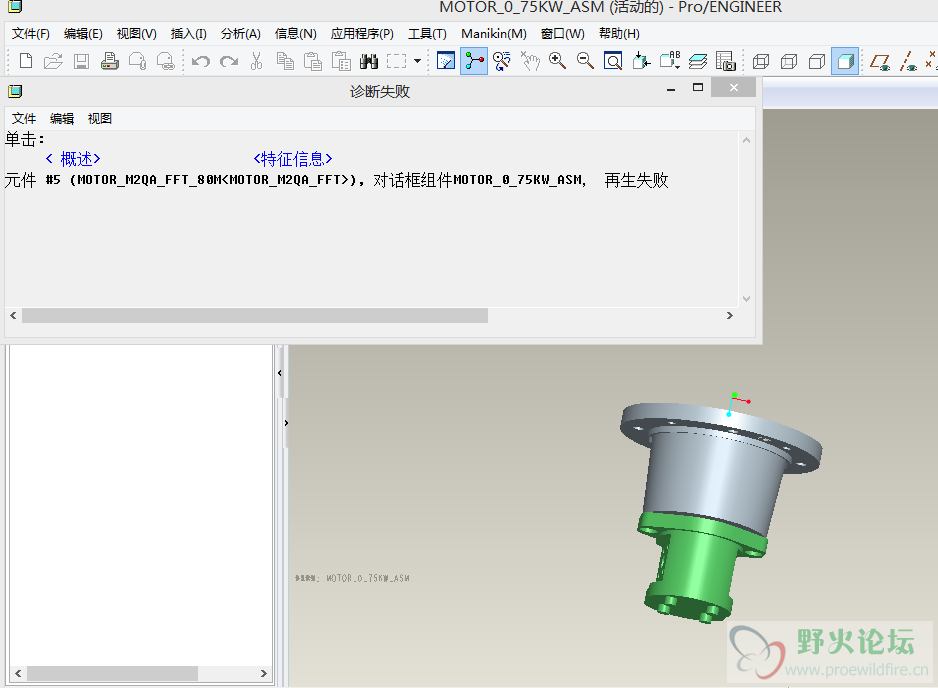Create a new file with New icon
This screenshot has height=688, width=938.
(26, 61)
